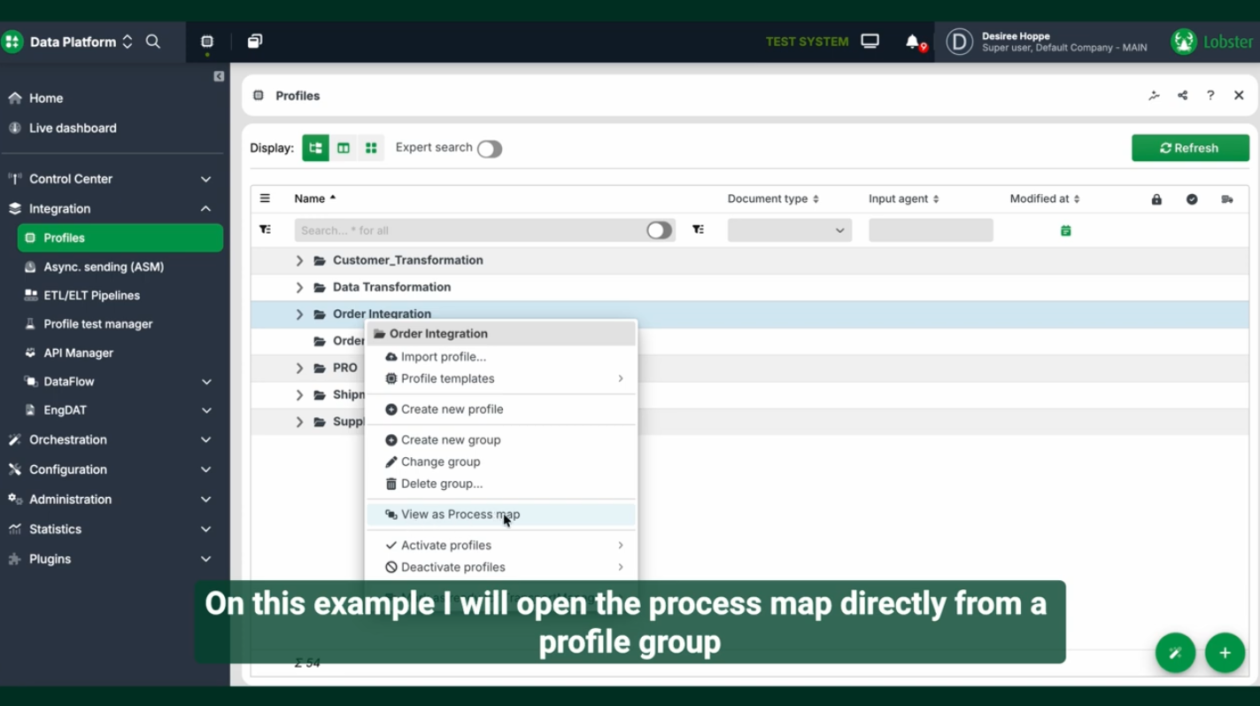Open the Document type filter dropdown
1260x706 pixels.
[789, 231]
